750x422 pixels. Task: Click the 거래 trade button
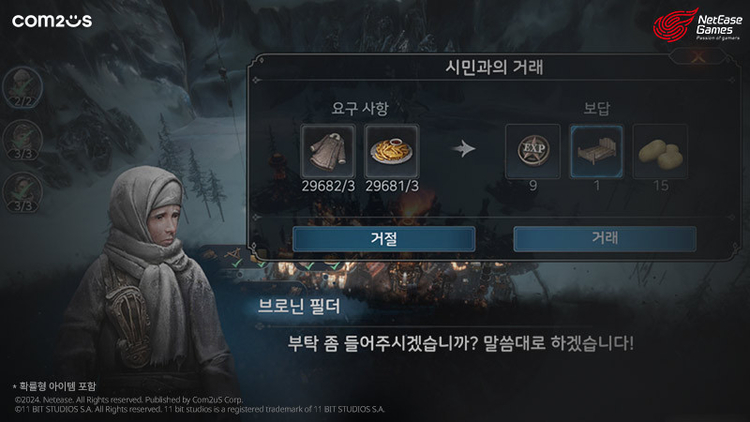[x=605, y=238]
